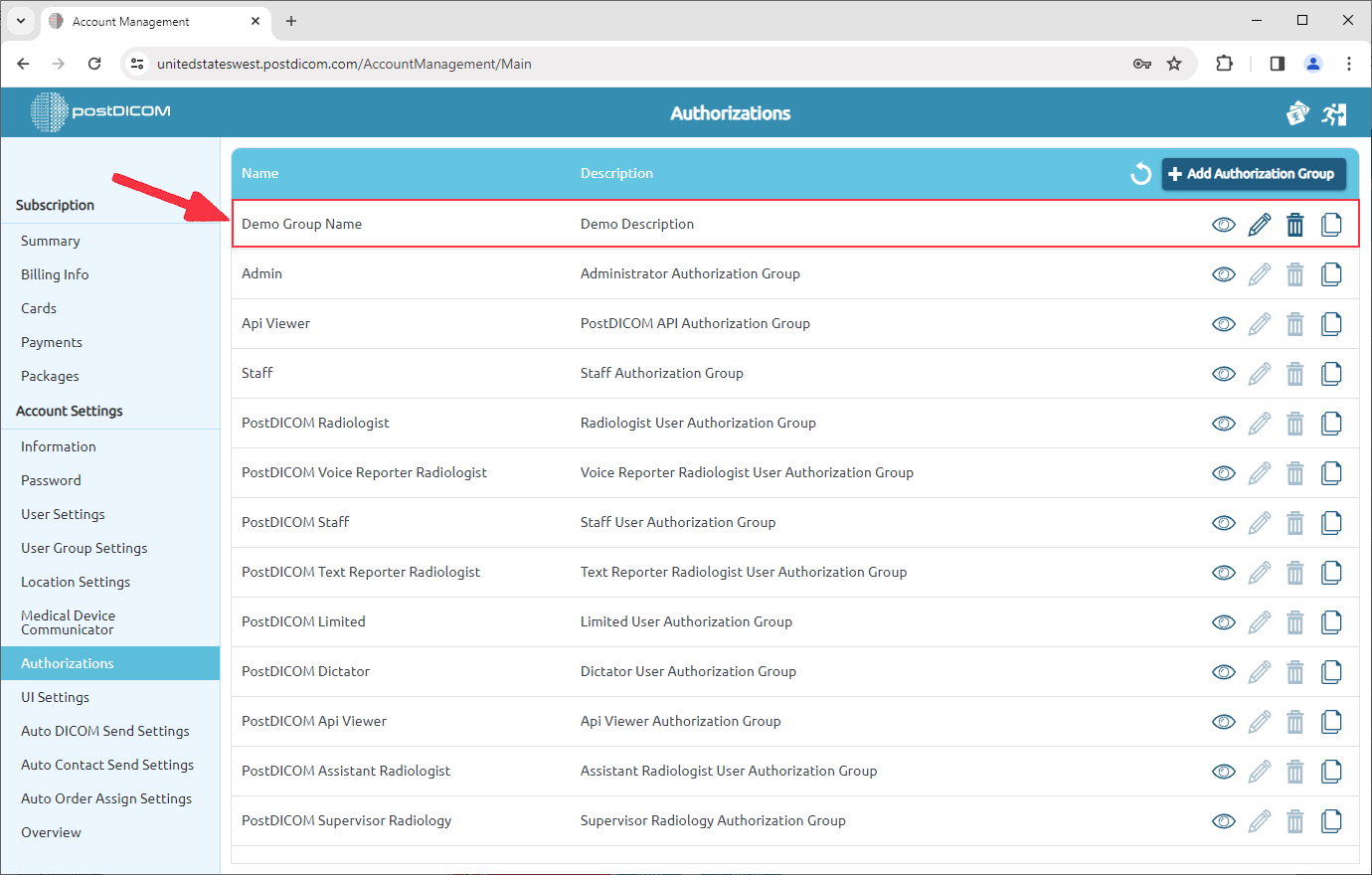Edit Demo Group Name with the pencil icon
The image size is (1372, 875).
(1259, 224)
